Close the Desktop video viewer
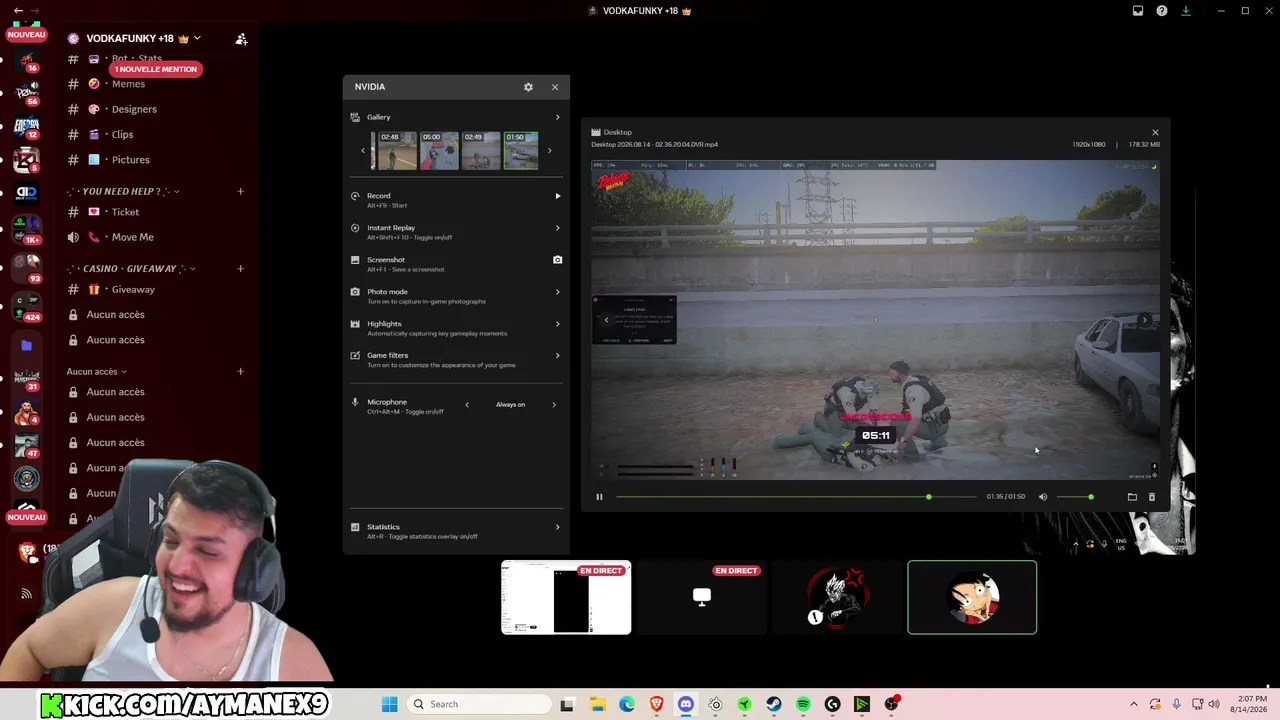Screen dimensions: 1280x720 click(x=1155, y=132)
